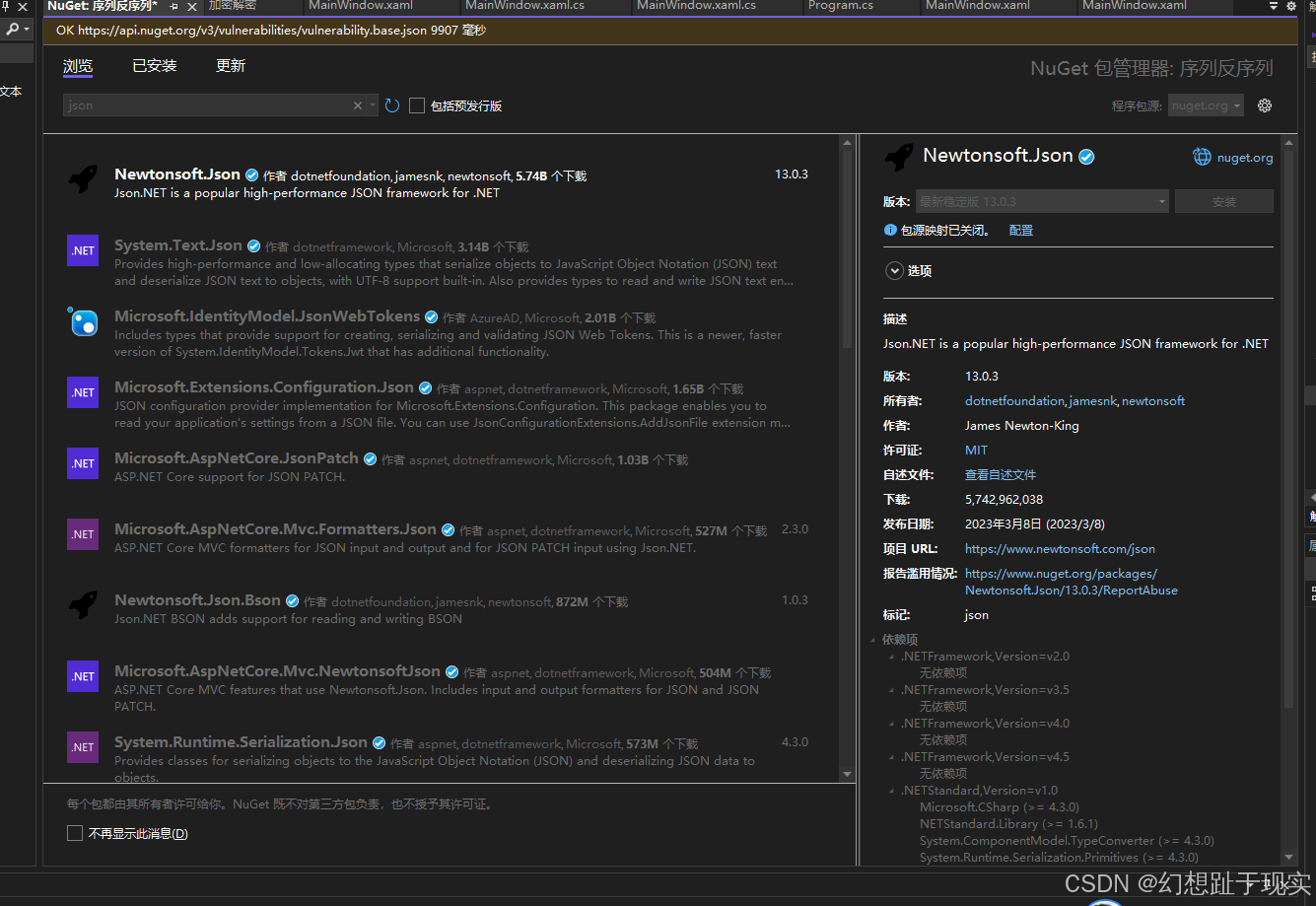
Task: Select the Microsoft.AspNetCore.JsonPatch package title
Action: [x=237, y=458]
